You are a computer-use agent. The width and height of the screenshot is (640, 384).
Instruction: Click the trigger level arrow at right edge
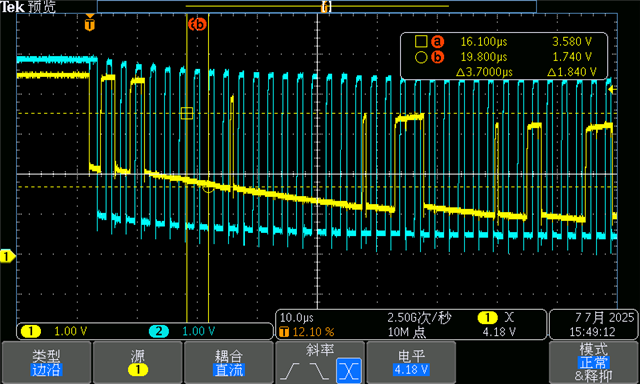point(612,89)
